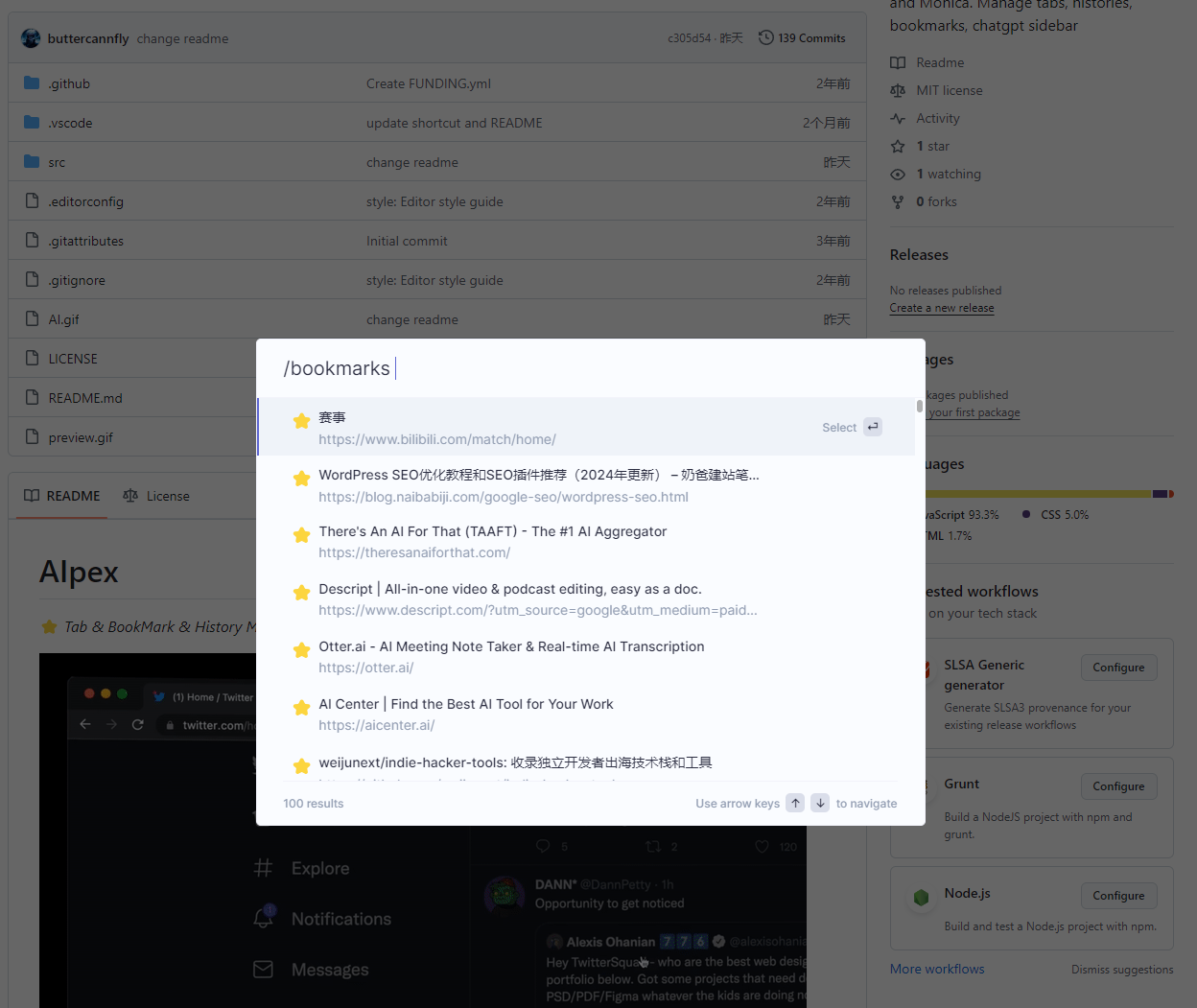Viewport: 1197px width, 1008px height.
Task: Open Create FUNDING.yml commit message
Action: point(429,83)
